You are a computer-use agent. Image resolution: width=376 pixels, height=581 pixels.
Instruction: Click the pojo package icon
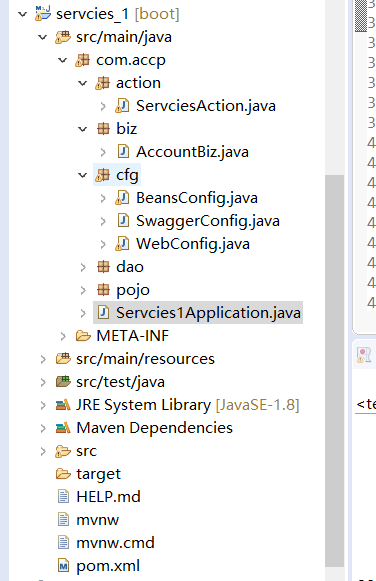(103, 290)
